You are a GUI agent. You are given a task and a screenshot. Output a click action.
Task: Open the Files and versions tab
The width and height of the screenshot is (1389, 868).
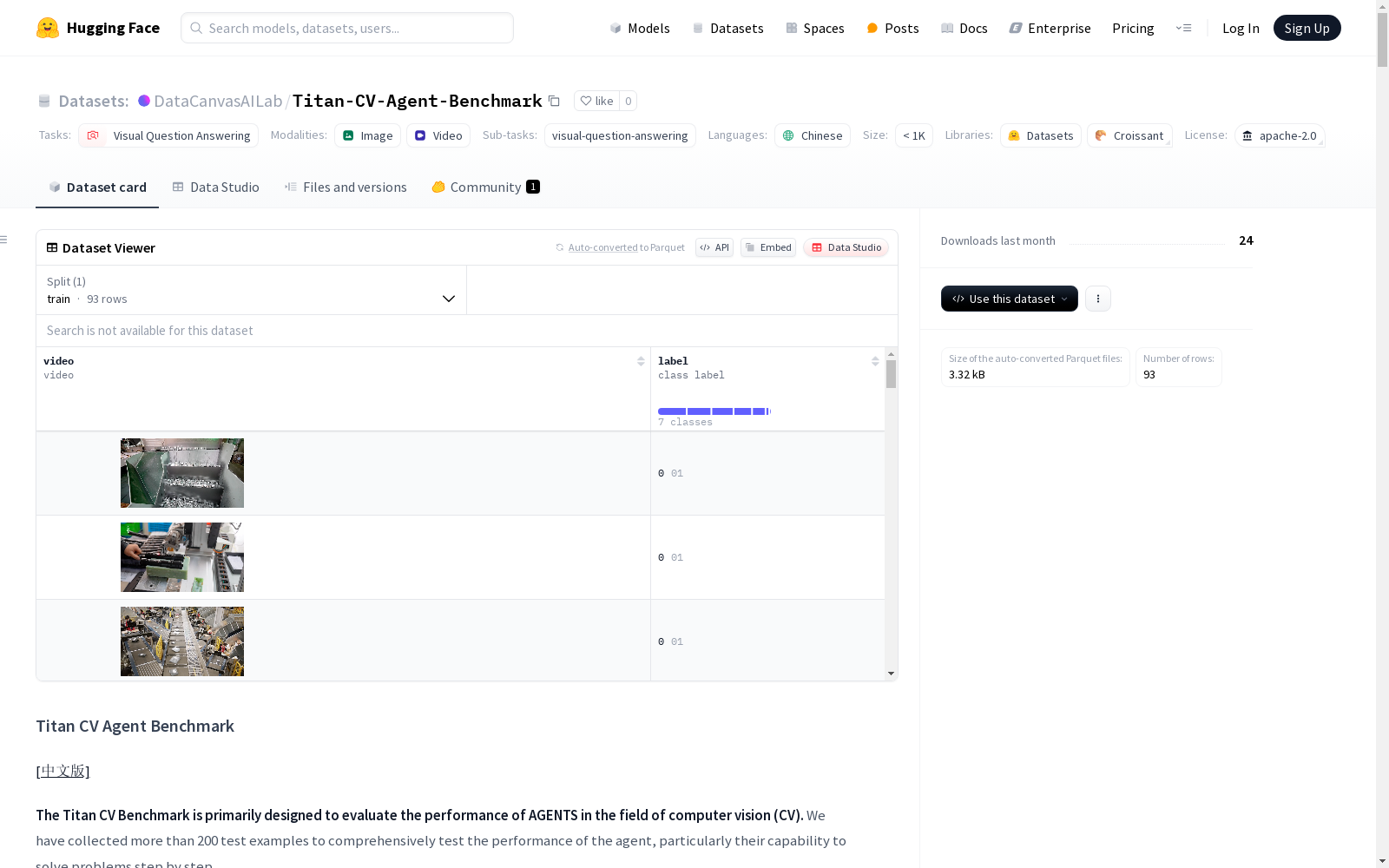[x=346, y=187]
